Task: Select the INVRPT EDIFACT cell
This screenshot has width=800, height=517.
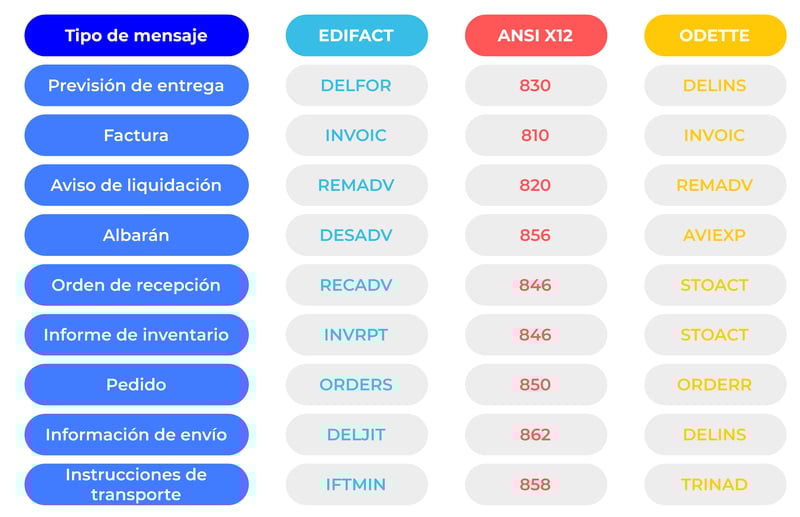Action: [x=357, y=335]
